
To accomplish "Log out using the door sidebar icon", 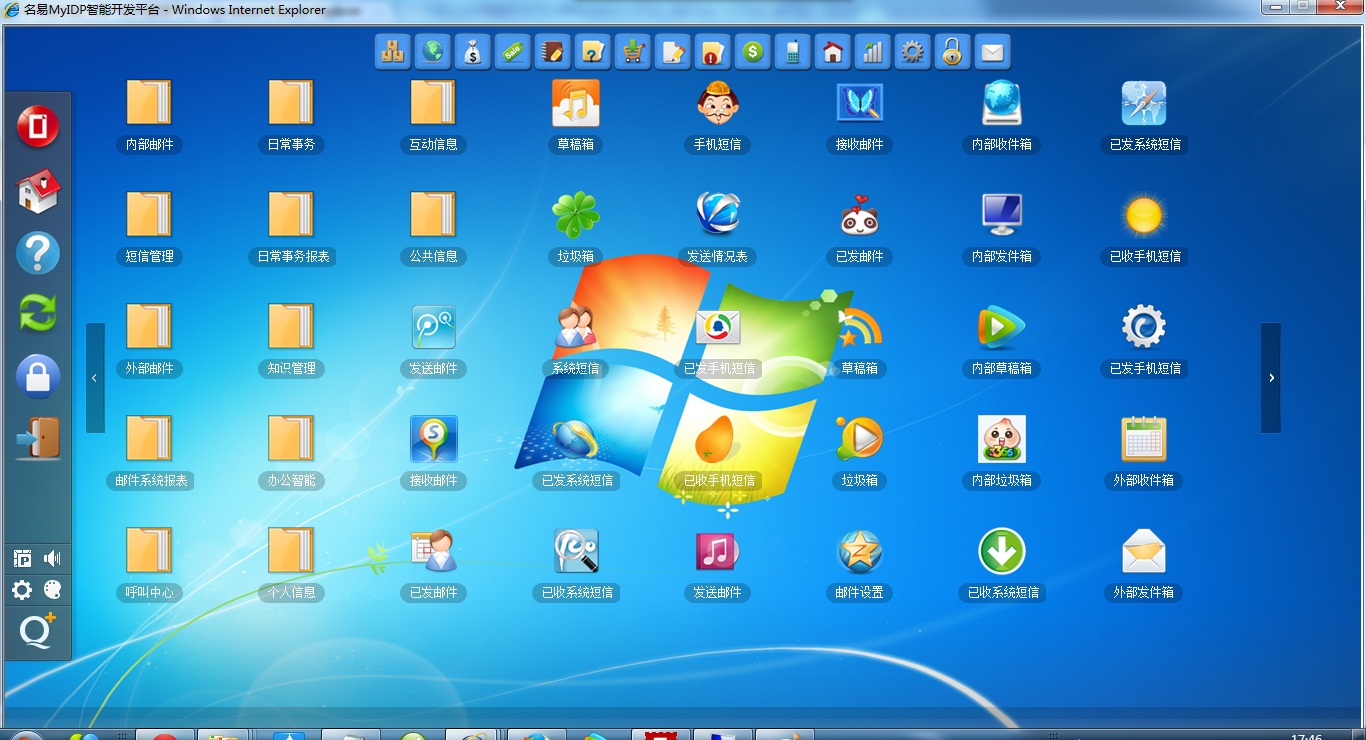I will pos(38,438).
